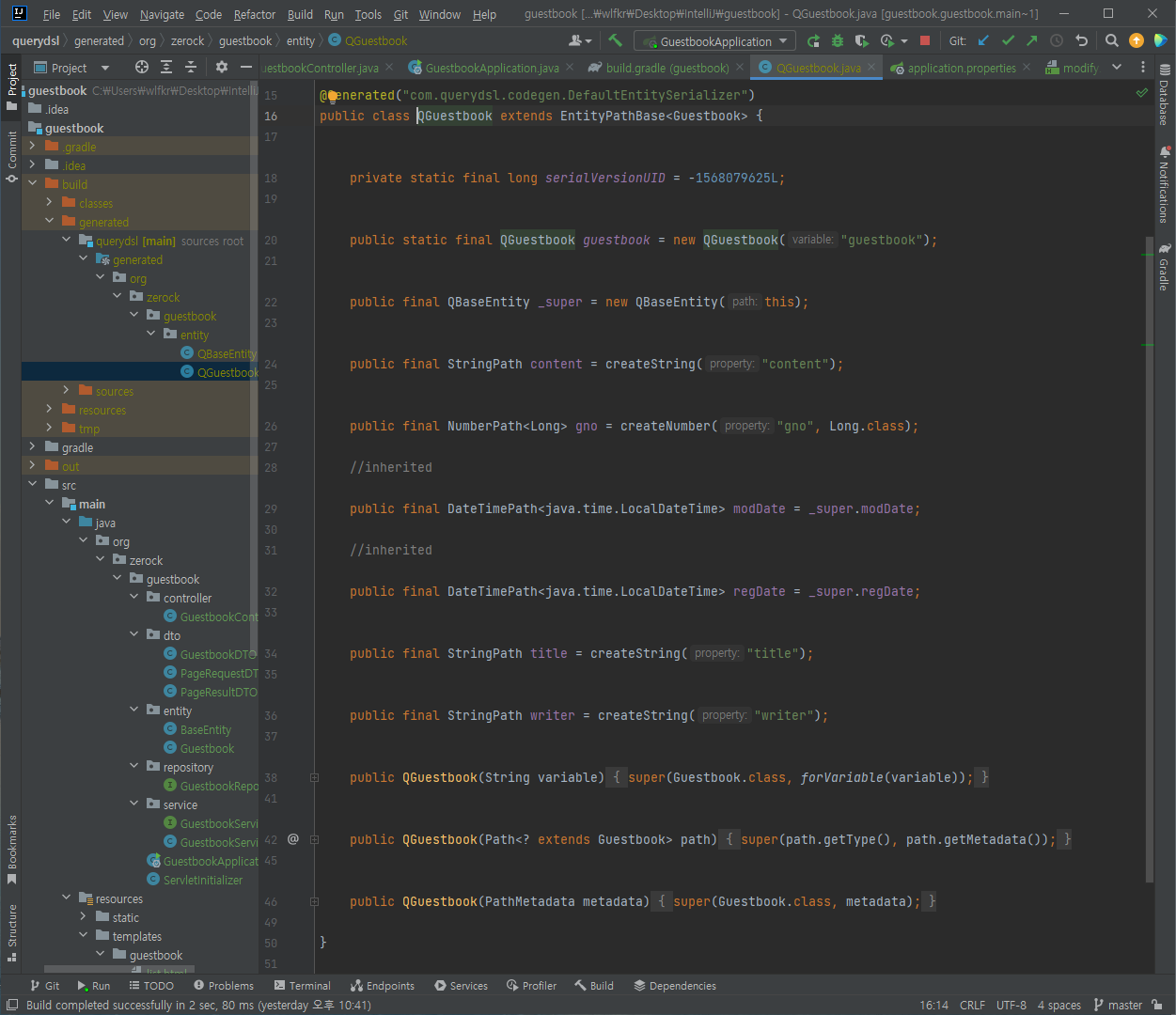The image size is (1176, 1015).
Task: Click the @ gutter icon at line 42
Action: click(293, 838)
